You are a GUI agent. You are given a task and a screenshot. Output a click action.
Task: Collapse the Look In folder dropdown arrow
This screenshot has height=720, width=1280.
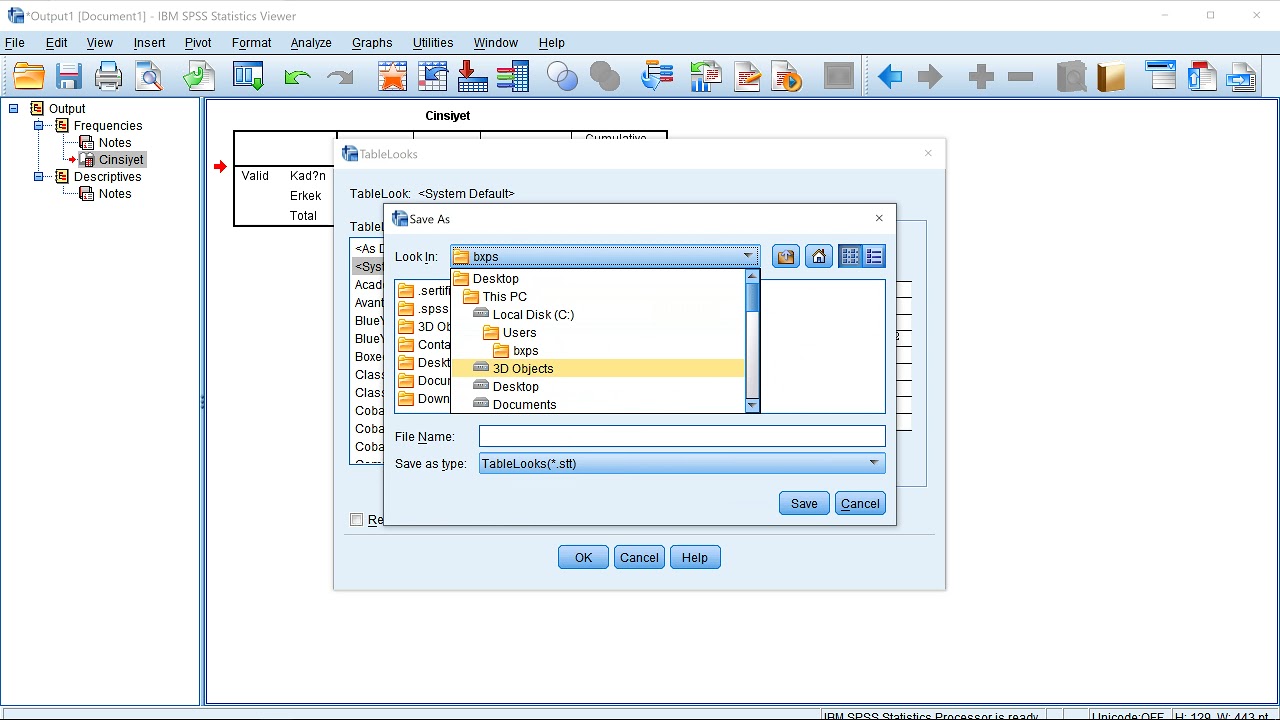coord(747,257)
